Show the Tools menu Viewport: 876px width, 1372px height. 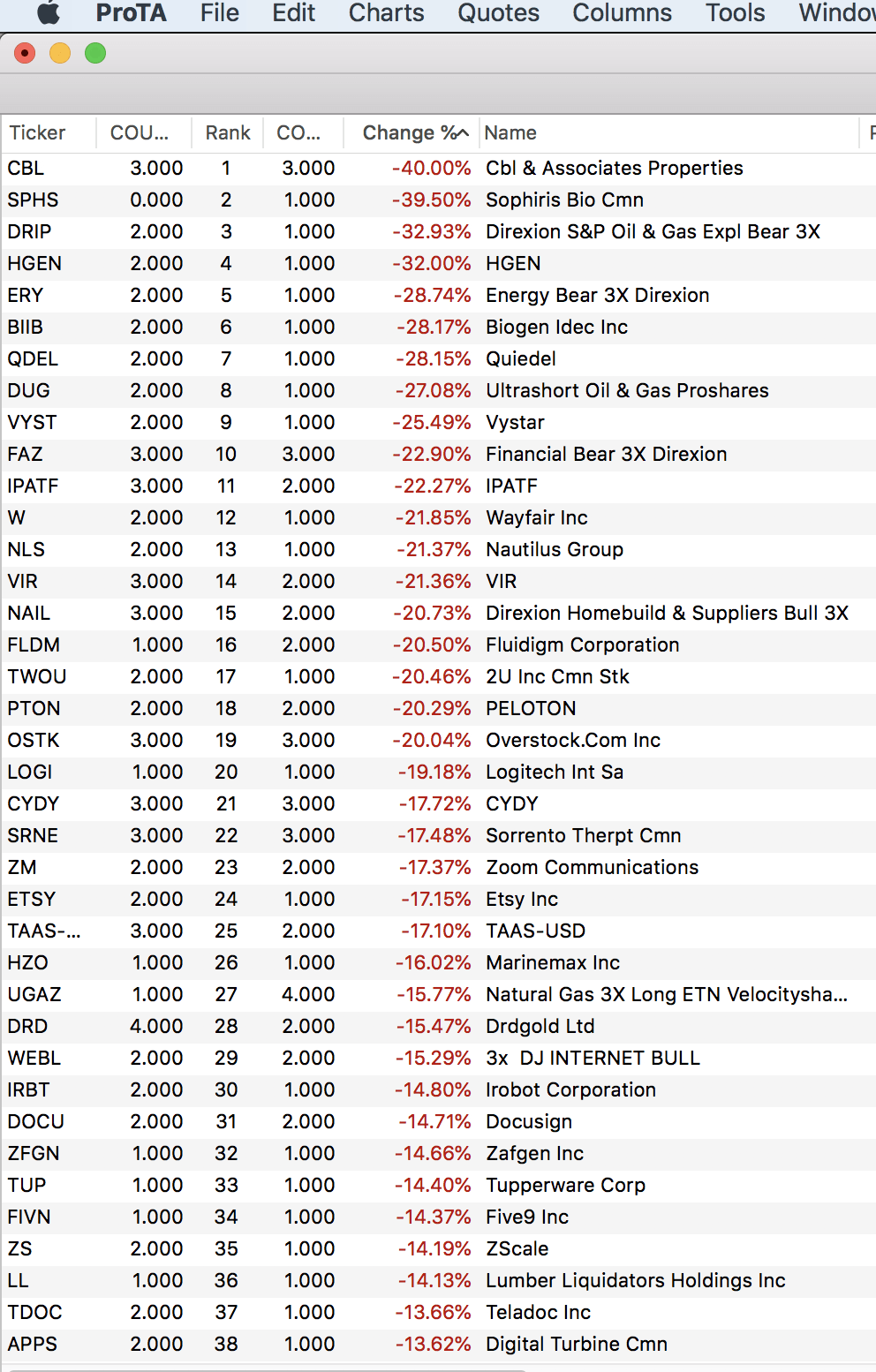tap(735, 12)
